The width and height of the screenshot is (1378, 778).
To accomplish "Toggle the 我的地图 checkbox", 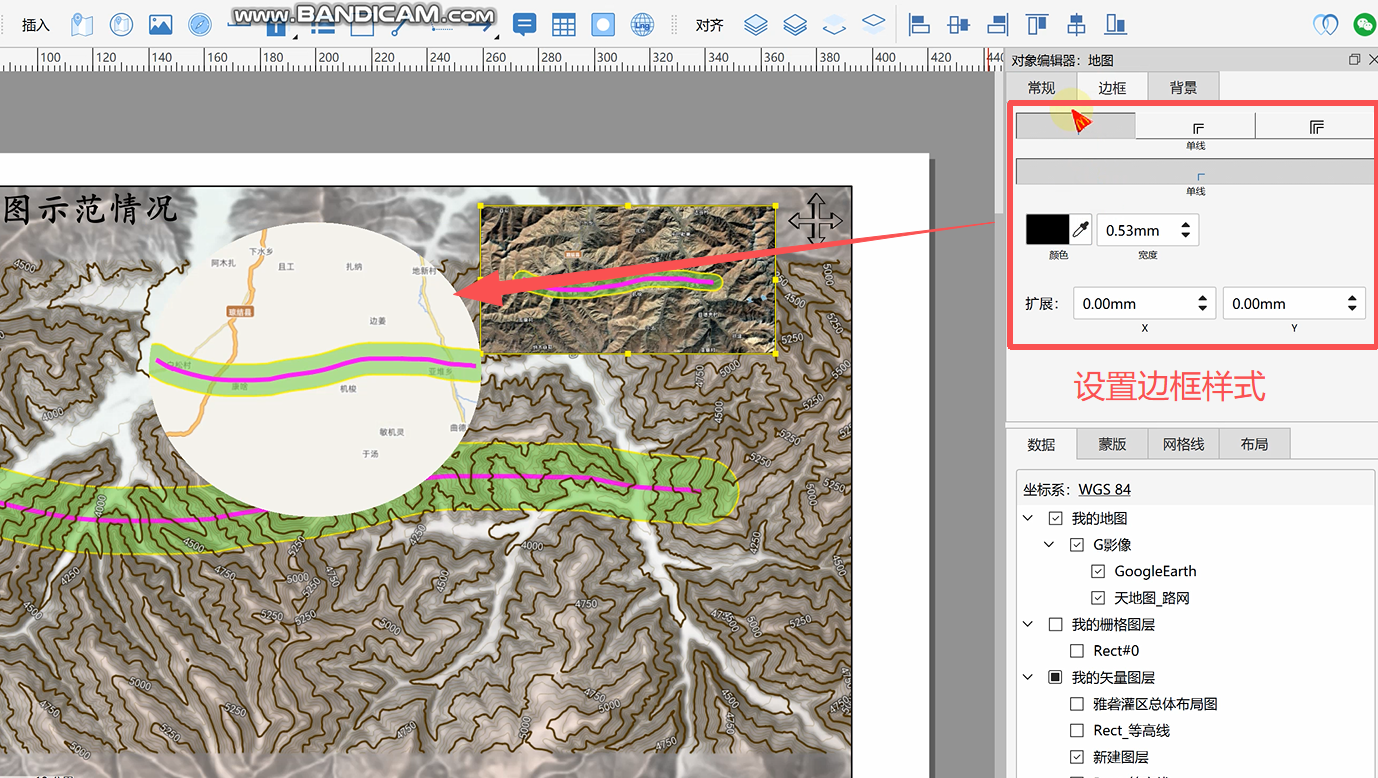I will coord(1055,519).
